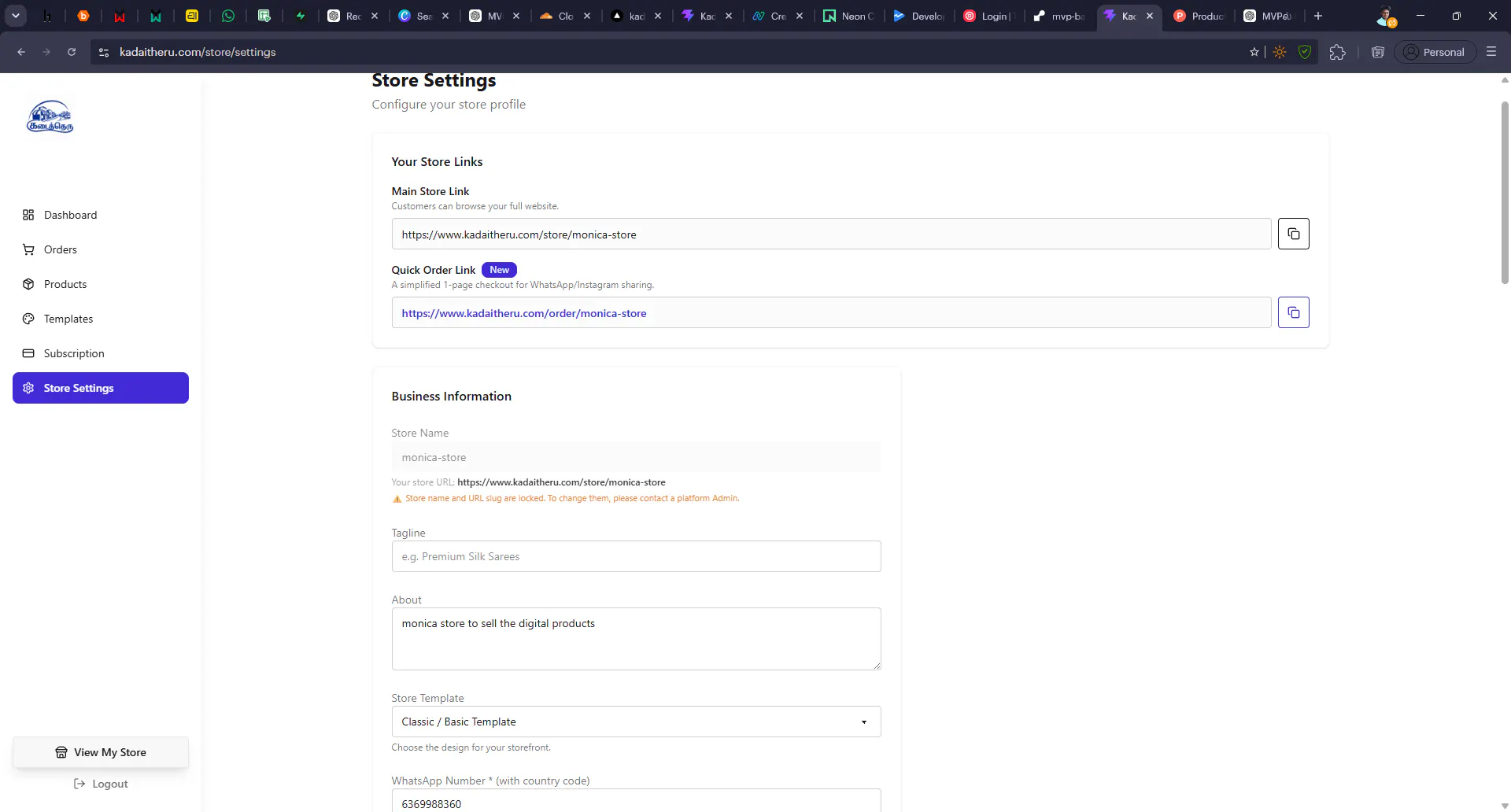Open the browser extensions puzzle icon

tap(1337, 52)
